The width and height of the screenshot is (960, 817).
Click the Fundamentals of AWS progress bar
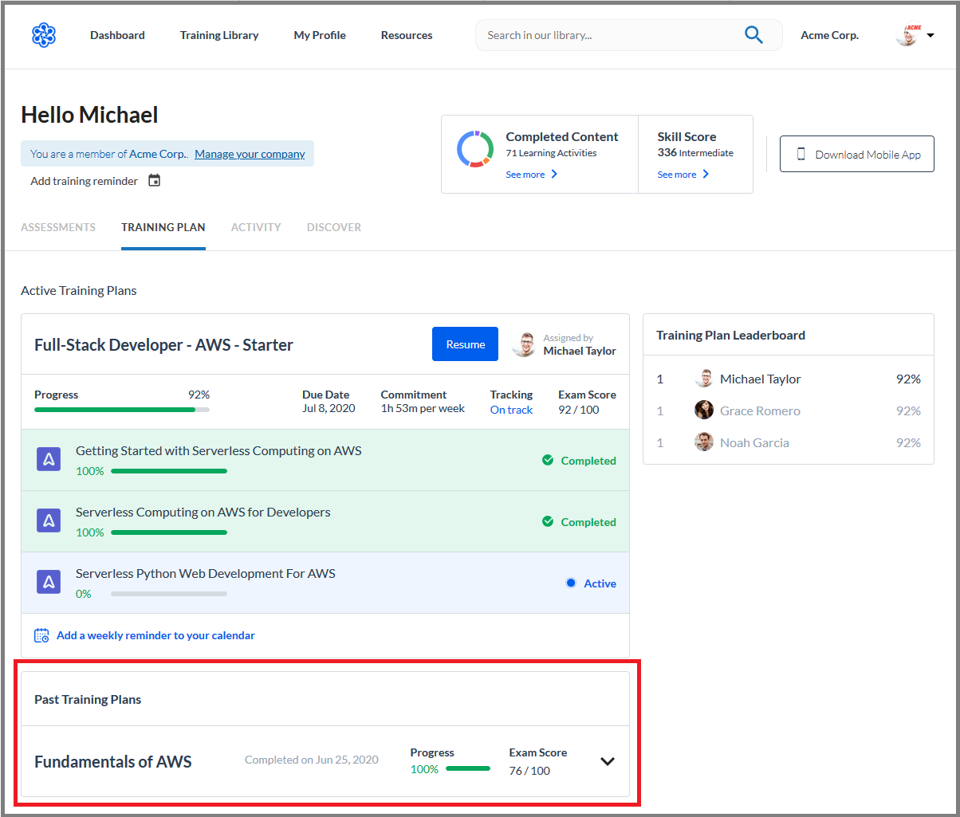point(468,769)
